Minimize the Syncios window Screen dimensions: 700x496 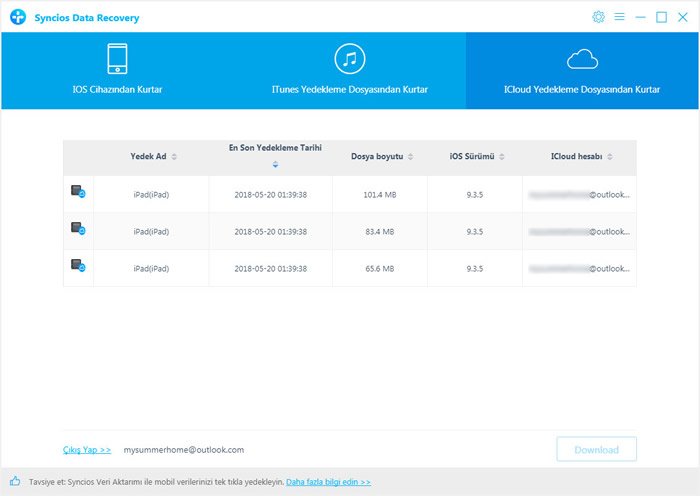(640, 17)
